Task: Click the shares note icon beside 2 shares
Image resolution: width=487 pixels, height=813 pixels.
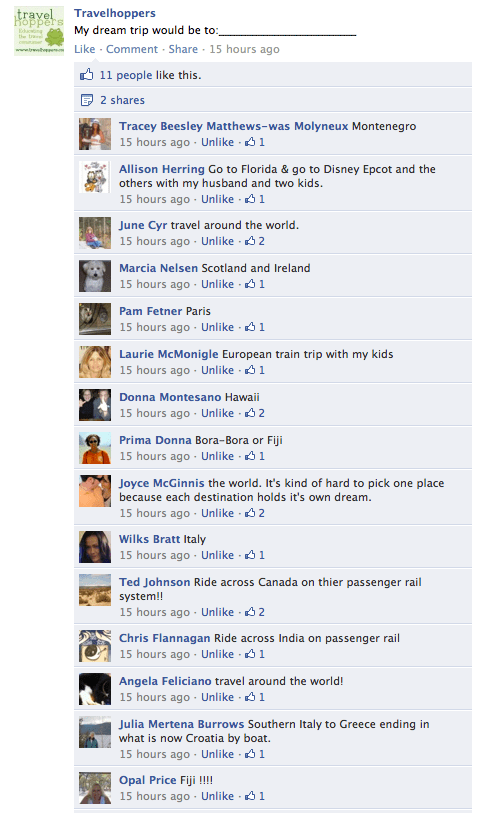Action: (87, 100)
